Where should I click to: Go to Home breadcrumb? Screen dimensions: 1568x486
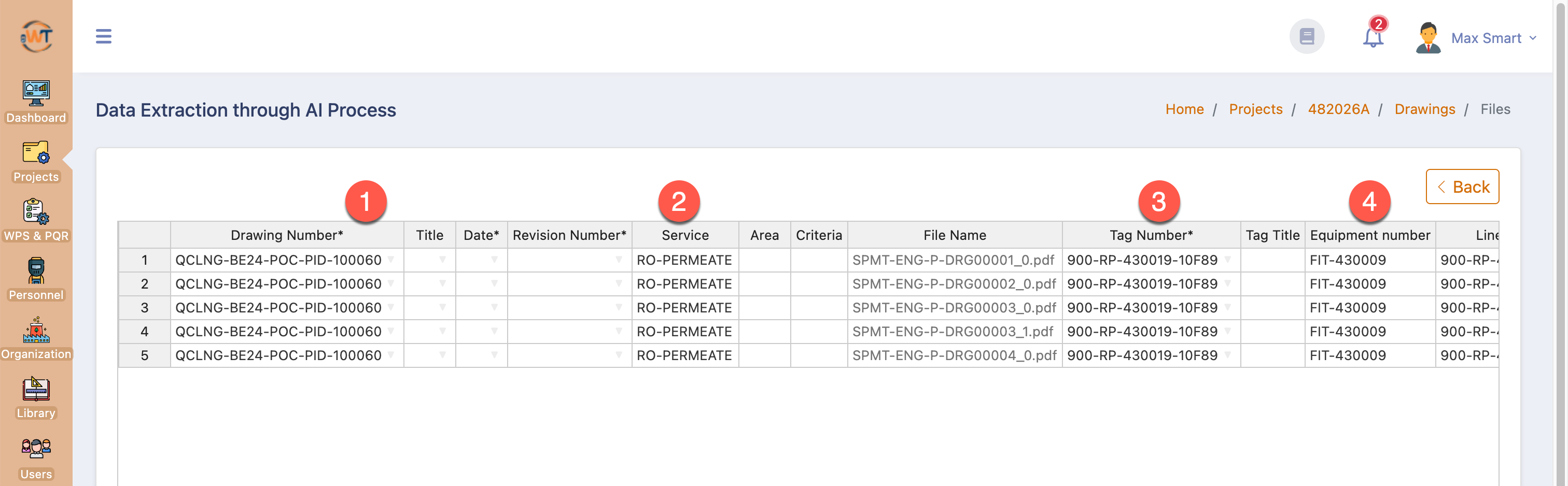1184,109
